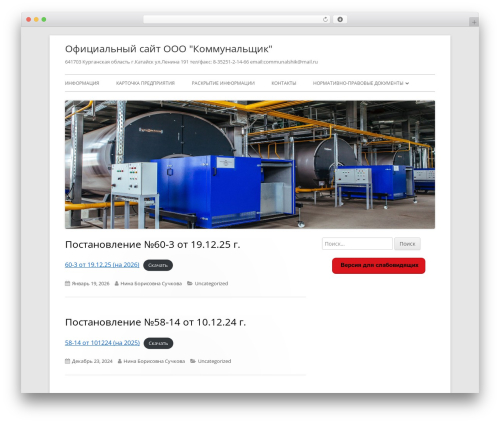The width and height of the screenshot is (500, 423).
Task: Click red Версия для слабовидящих button
Action: [379, 266]
